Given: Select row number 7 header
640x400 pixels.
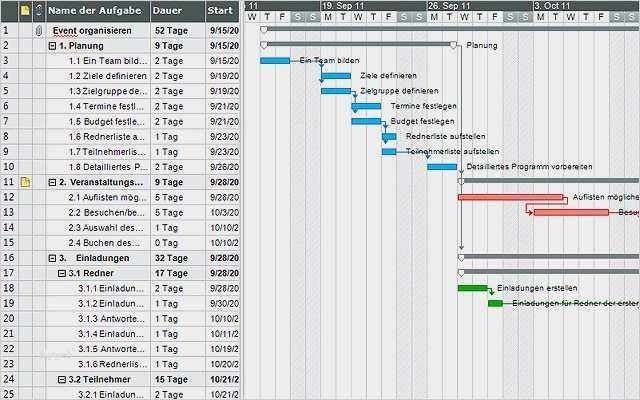Looking at the screenshot, I should (9, 122).
